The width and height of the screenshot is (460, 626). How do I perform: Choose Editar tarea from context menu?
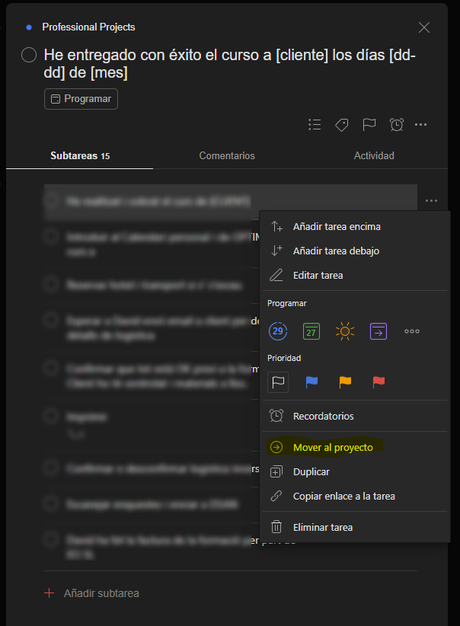click(x=355, y=275)
